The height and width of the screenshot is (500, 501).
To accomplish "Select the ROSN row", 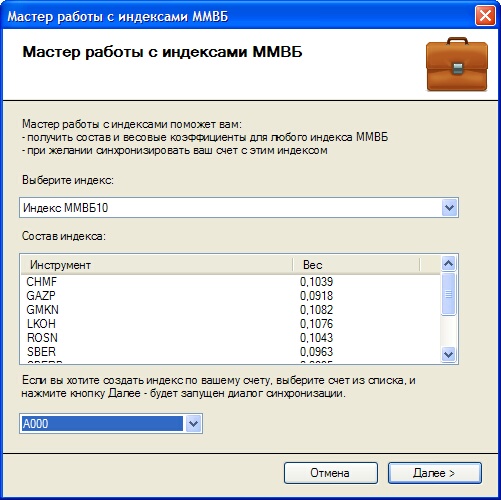I will tap(230, 338).
